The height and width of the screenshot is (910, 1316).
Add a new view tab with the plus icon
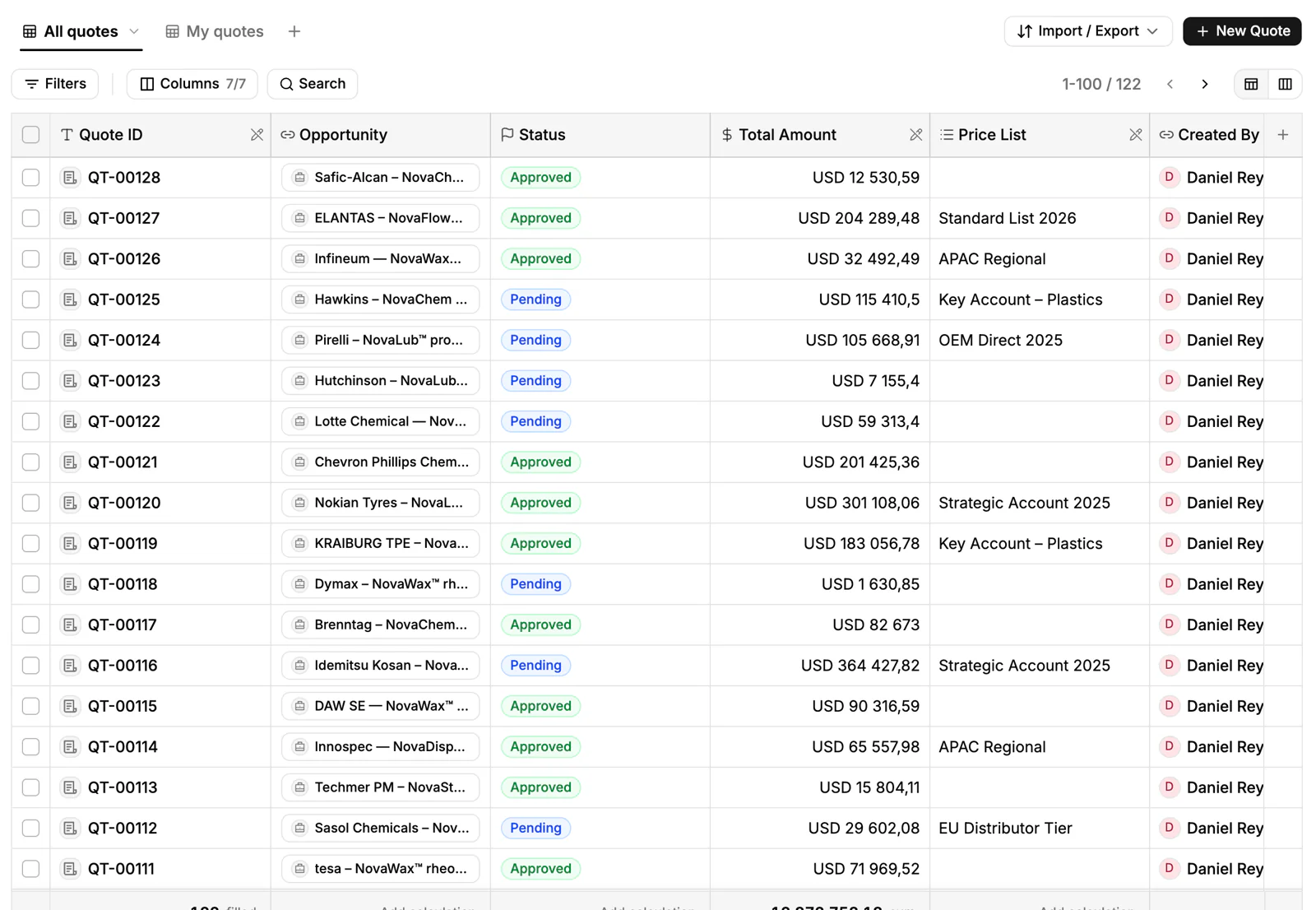tap(294, 31)
